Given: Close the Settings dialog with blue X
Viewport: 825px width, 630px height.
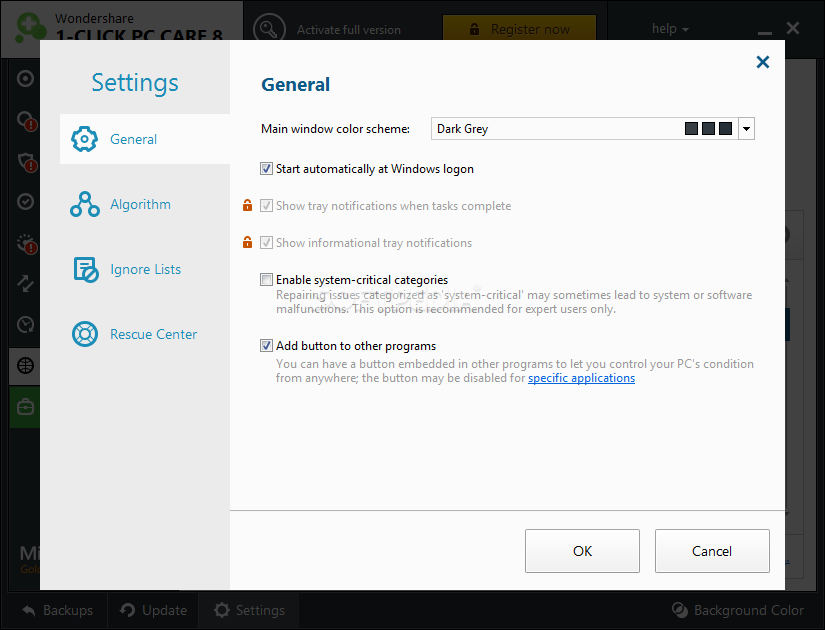Looking at the screenshot, I should tap(762, 62).
